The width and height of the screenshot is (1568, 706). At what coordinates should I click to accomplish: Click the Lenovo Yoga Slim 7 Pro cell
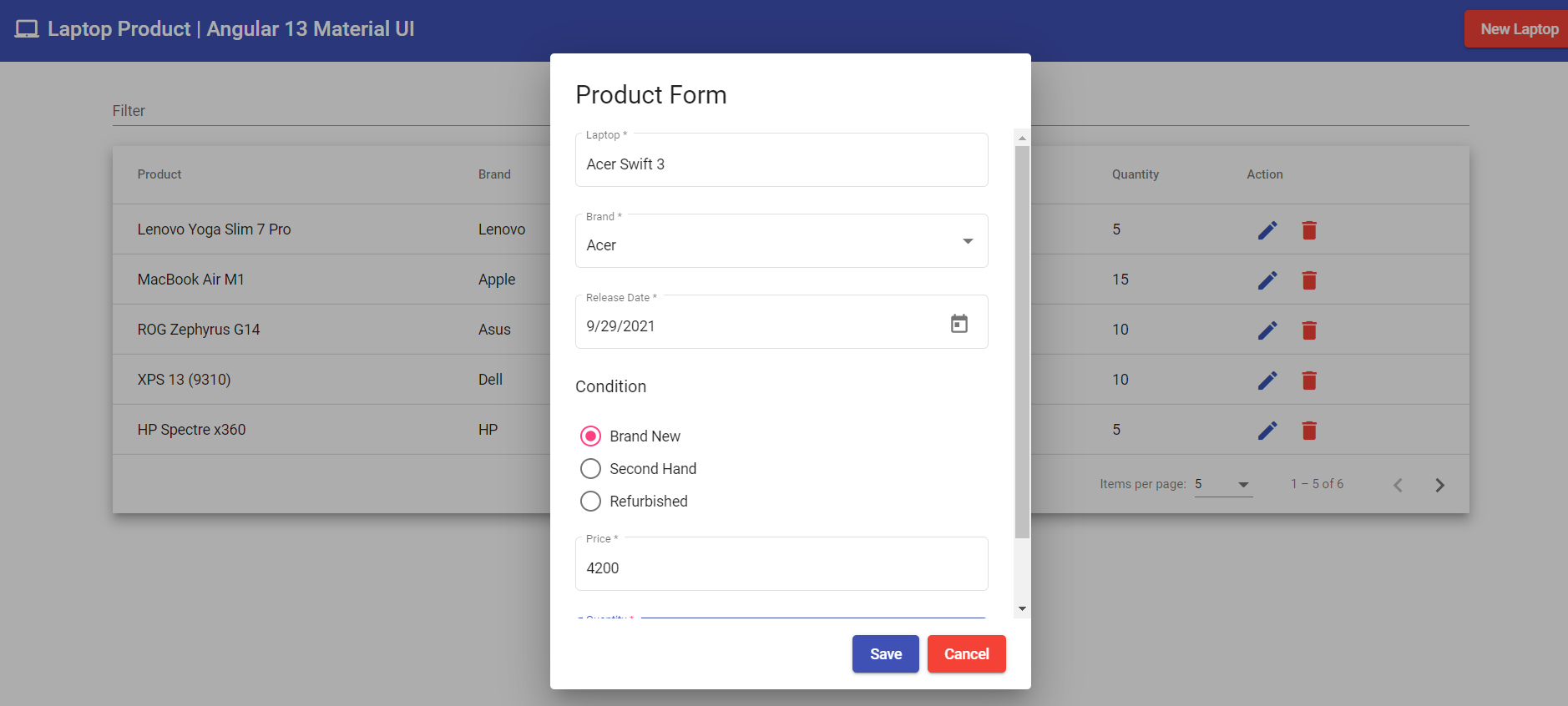(214, 229)
